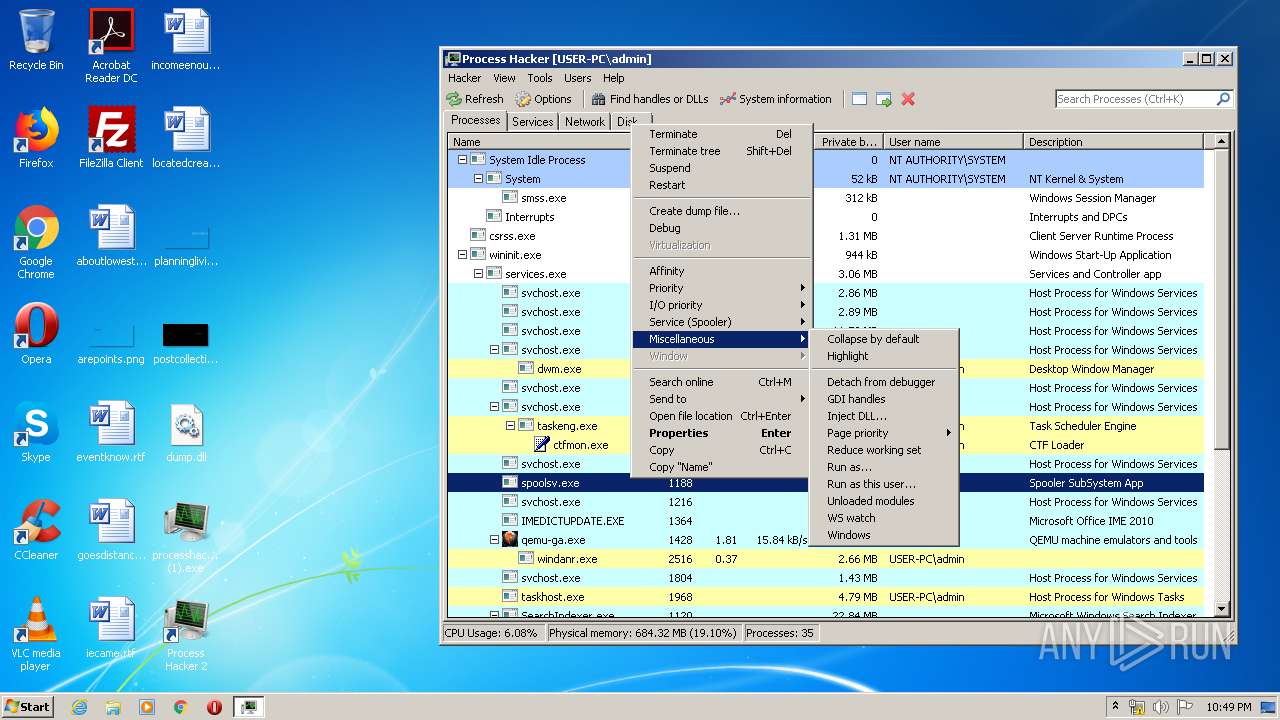This screenshot has height=720, width=1280.
Task: Collapse wininit.exe tree node
Action: pos(462,255)
